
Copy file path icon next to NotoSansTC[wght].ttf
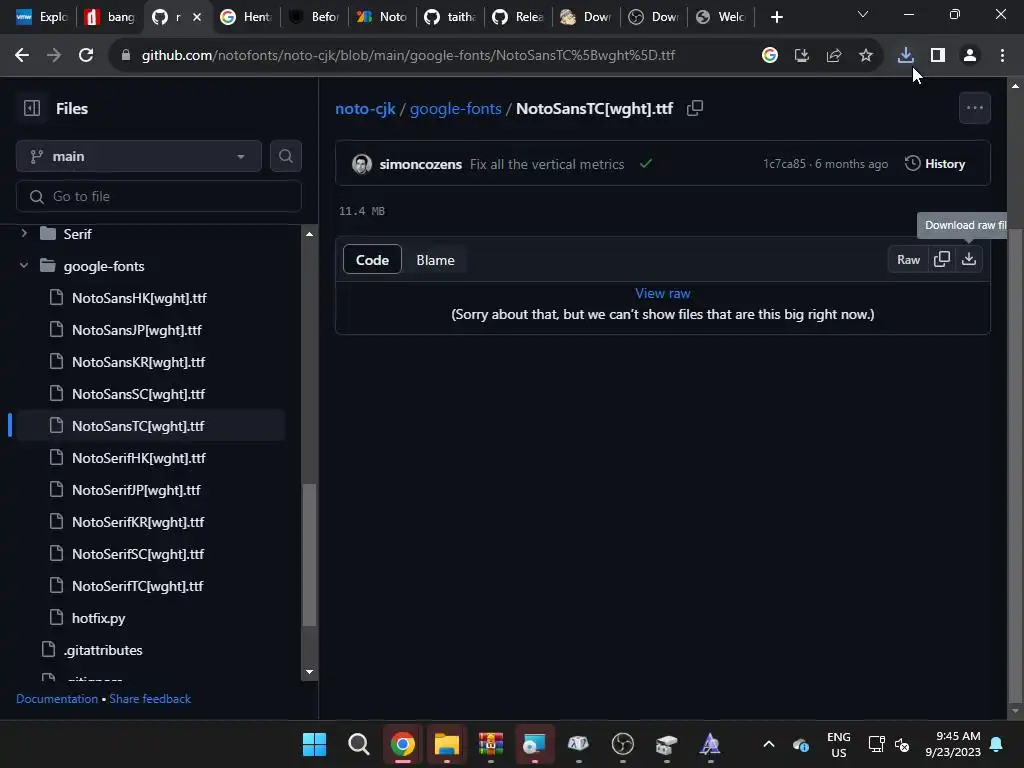(695, 108)
